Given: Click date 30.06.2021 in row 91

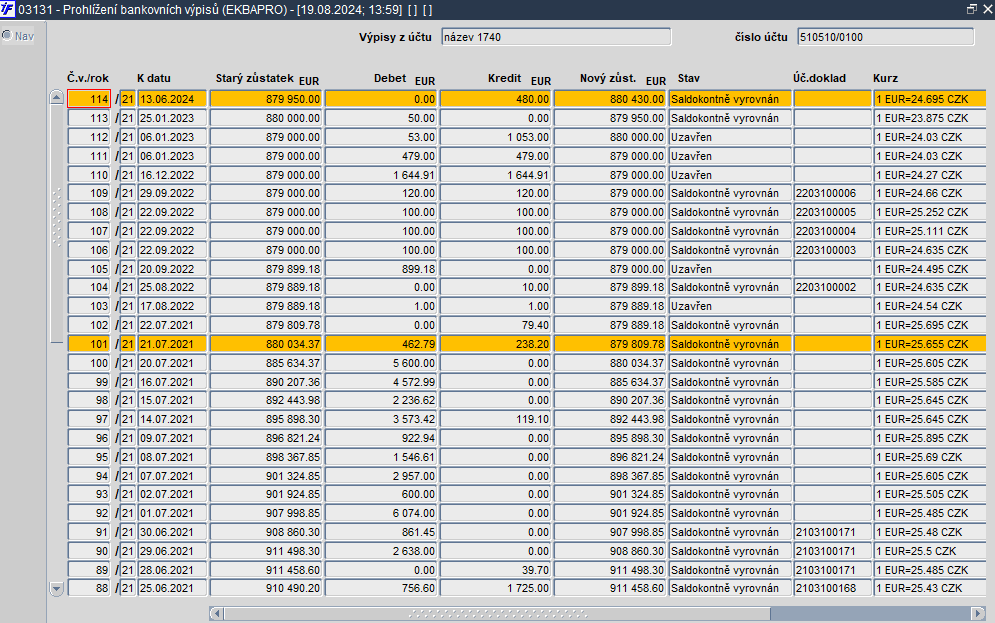Looking at the screenshot, I should [x=173, y=532].
